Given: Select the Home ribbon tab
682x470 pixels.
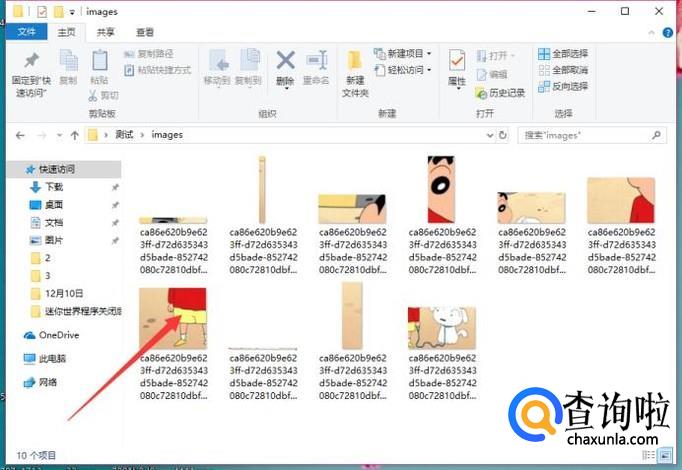Looking at the screenshot, I should click(x=67, y=32).
